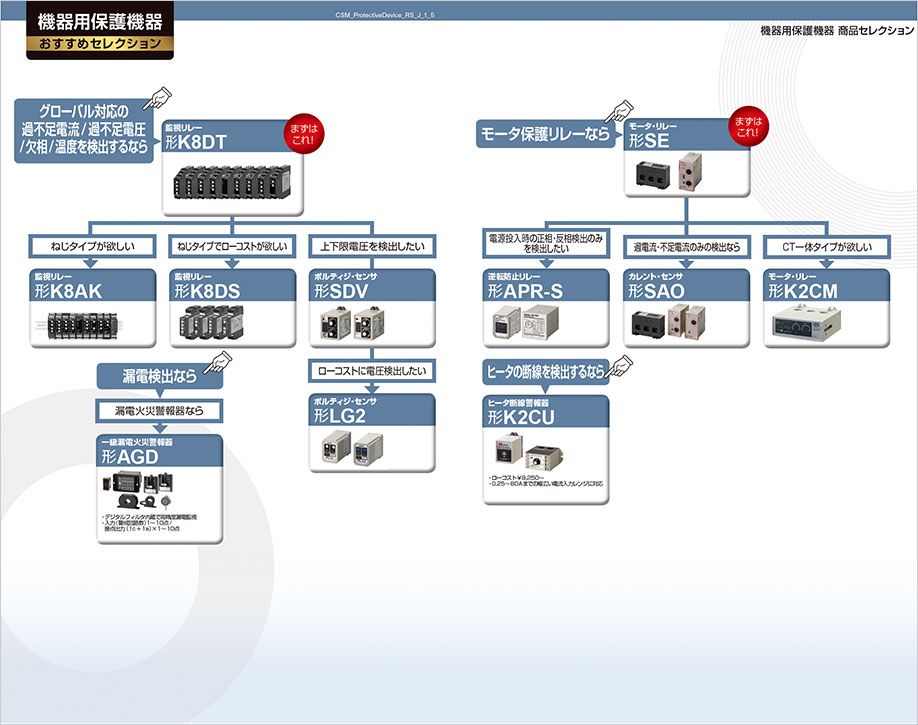Click the 上下限電圧を検出したい label
The image size is (918, 725).
click(x=372, y=247)
